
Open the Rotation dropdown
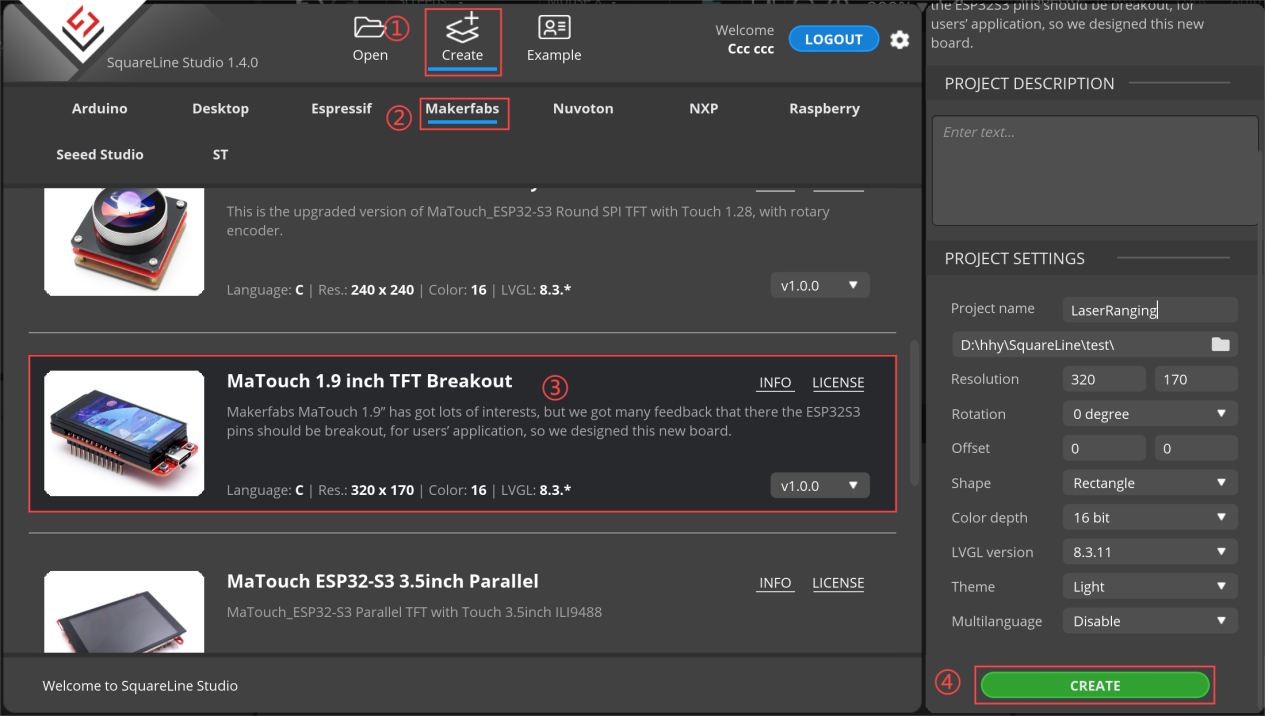pyautogui.click(x=1150, y=413)
